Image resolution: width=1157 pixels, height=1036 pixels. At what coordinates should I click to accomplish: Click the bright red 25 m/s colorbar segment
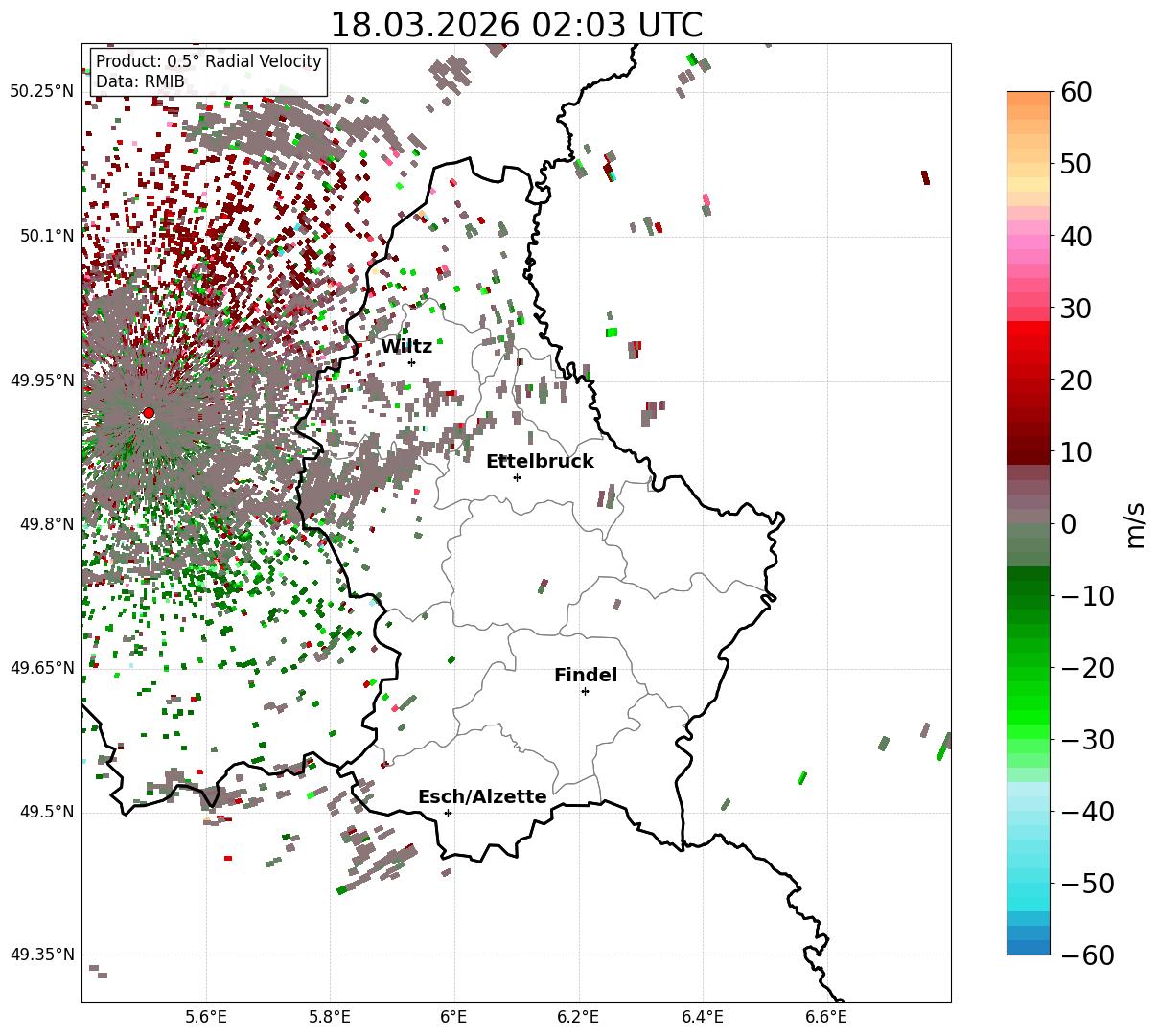click(1029, 343)
